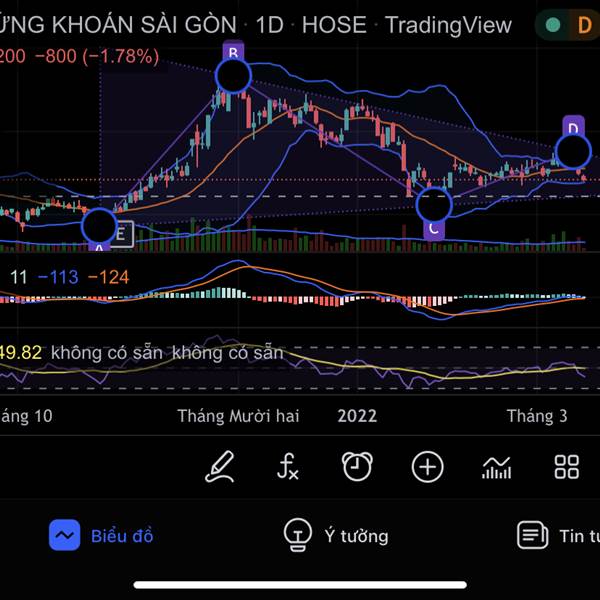Tap MACD value −113
This screenshot has height=600, width=600.
pos(58,277)
